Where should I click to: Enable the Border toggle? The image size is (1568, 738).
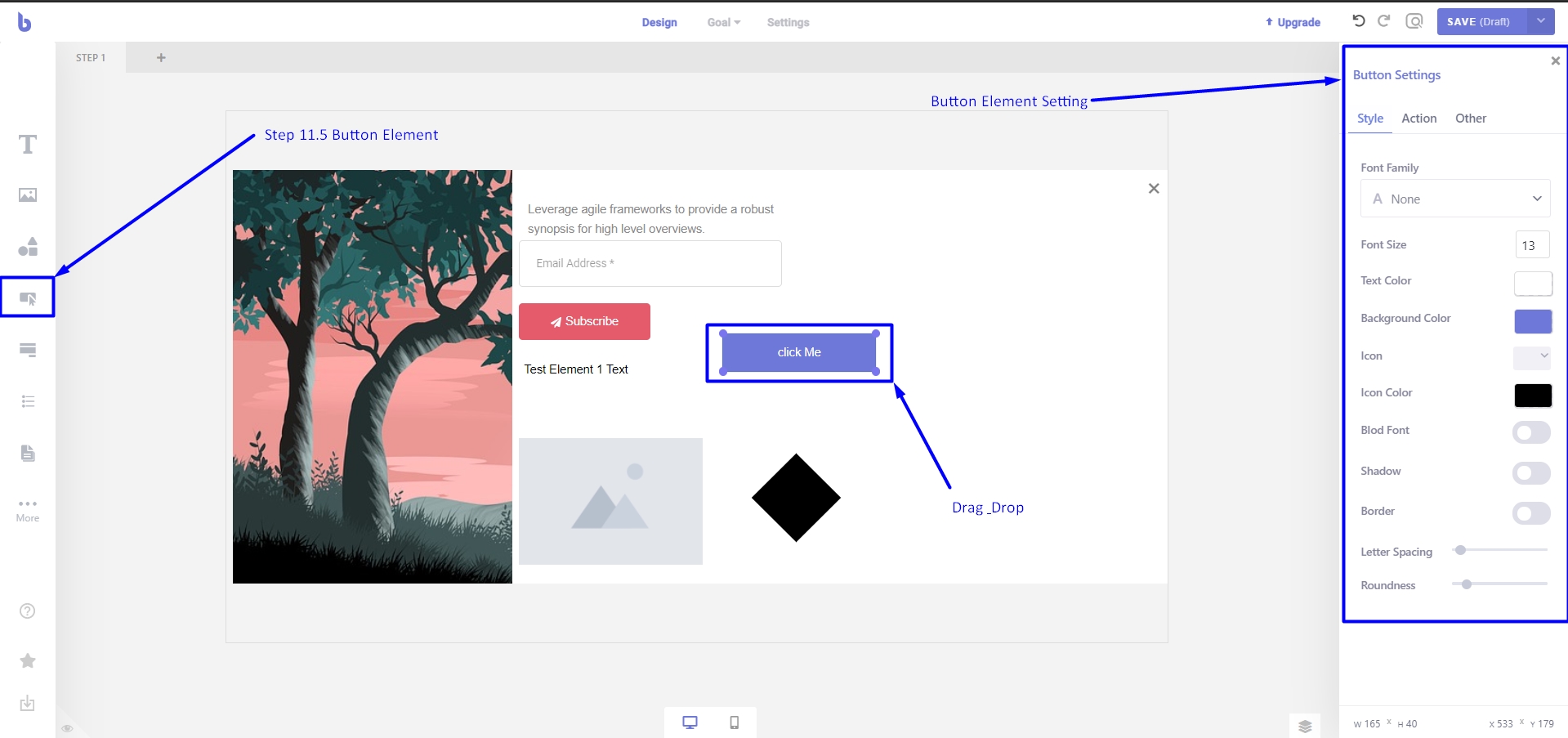[x=1531, y=513]
